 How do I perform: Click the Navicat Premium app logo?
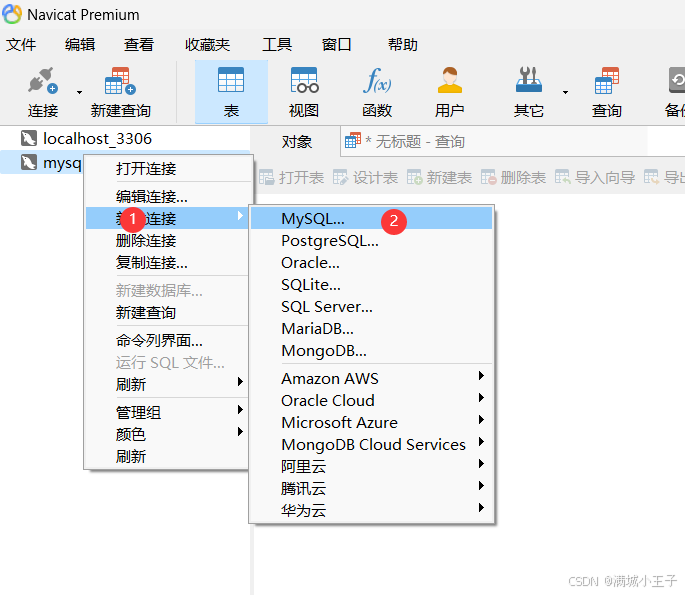(12, 14)
